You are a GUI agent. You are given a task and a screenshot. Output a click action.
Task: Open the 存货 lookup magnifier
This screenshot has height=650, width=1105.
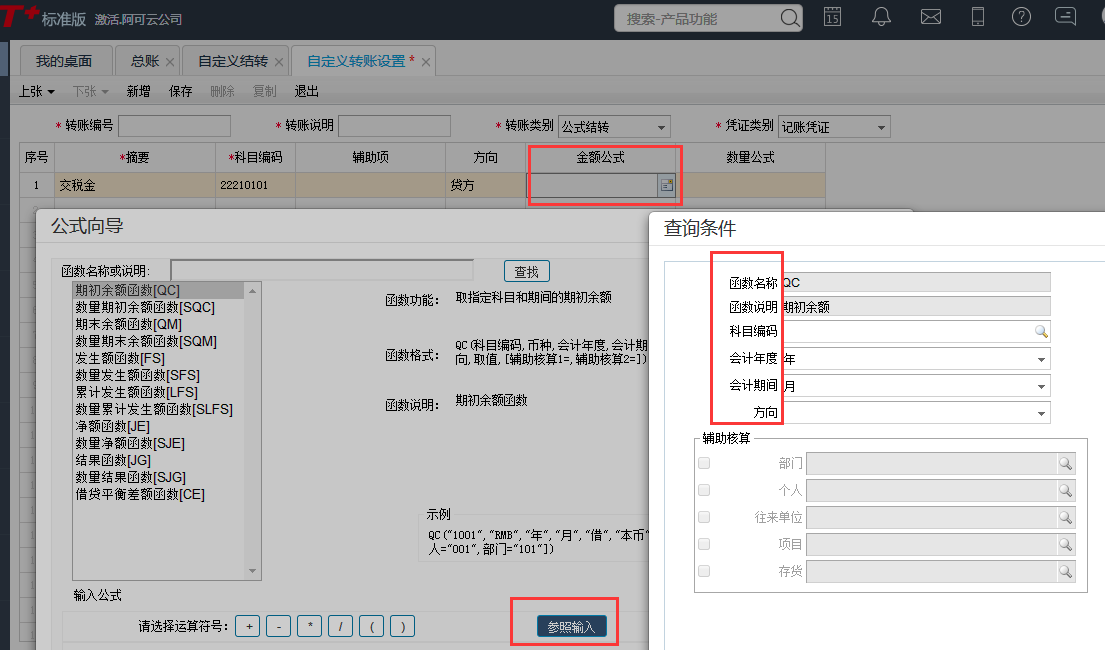(x=1066, y=571)
